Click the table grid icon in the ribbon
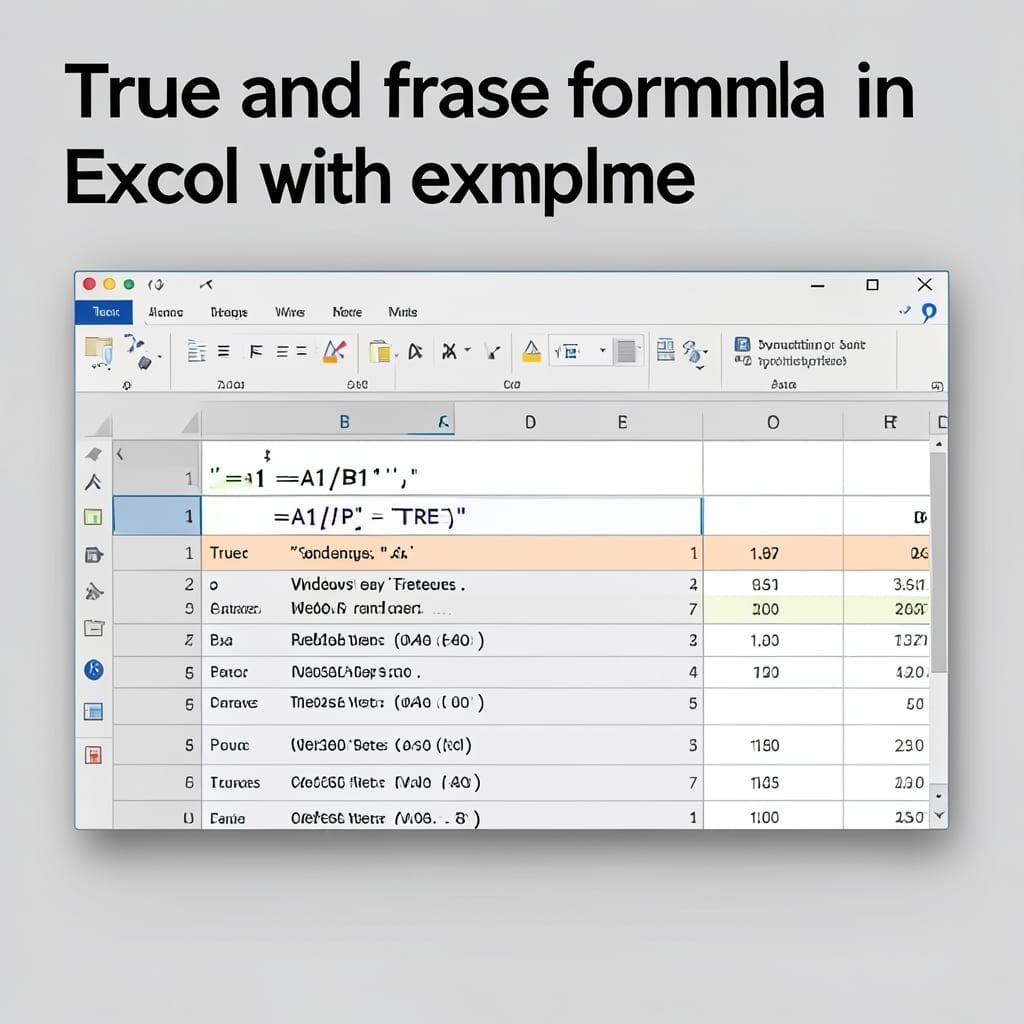 [665, 350]
